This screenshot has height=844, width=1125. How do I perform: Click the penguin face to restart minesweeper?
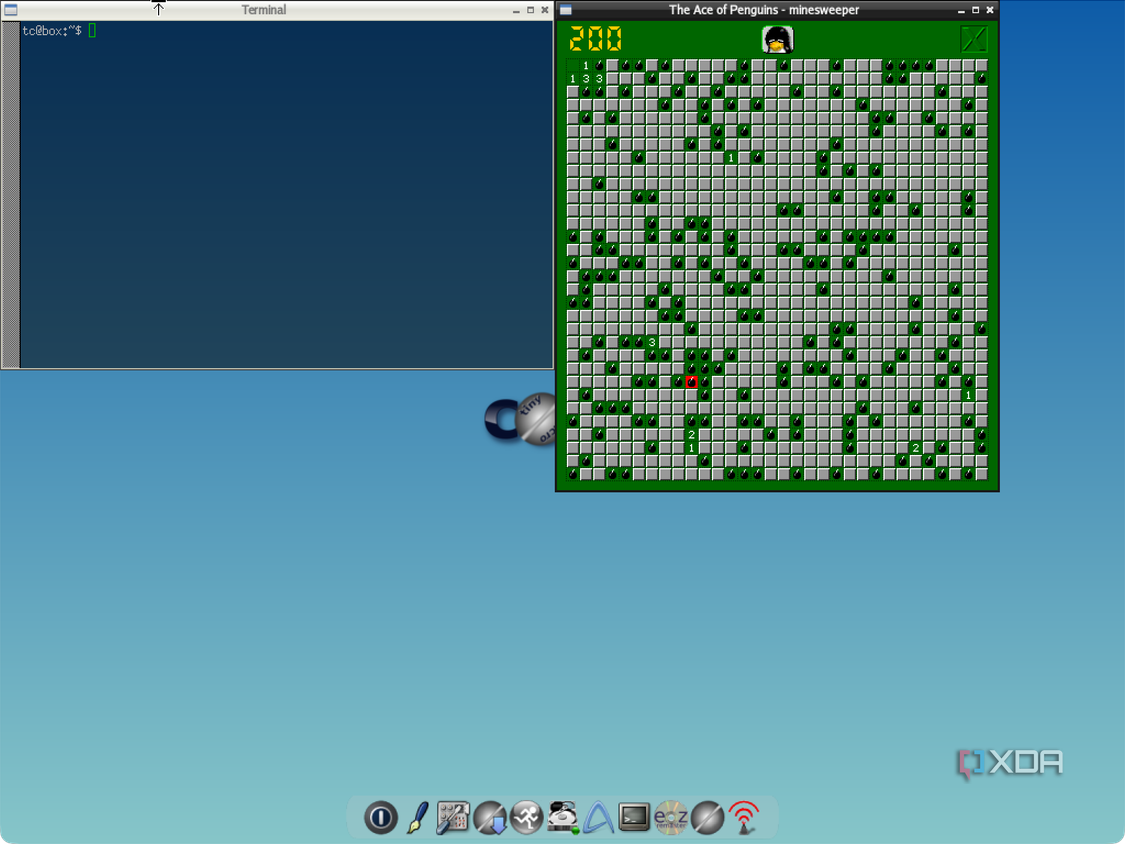(777, 39)
